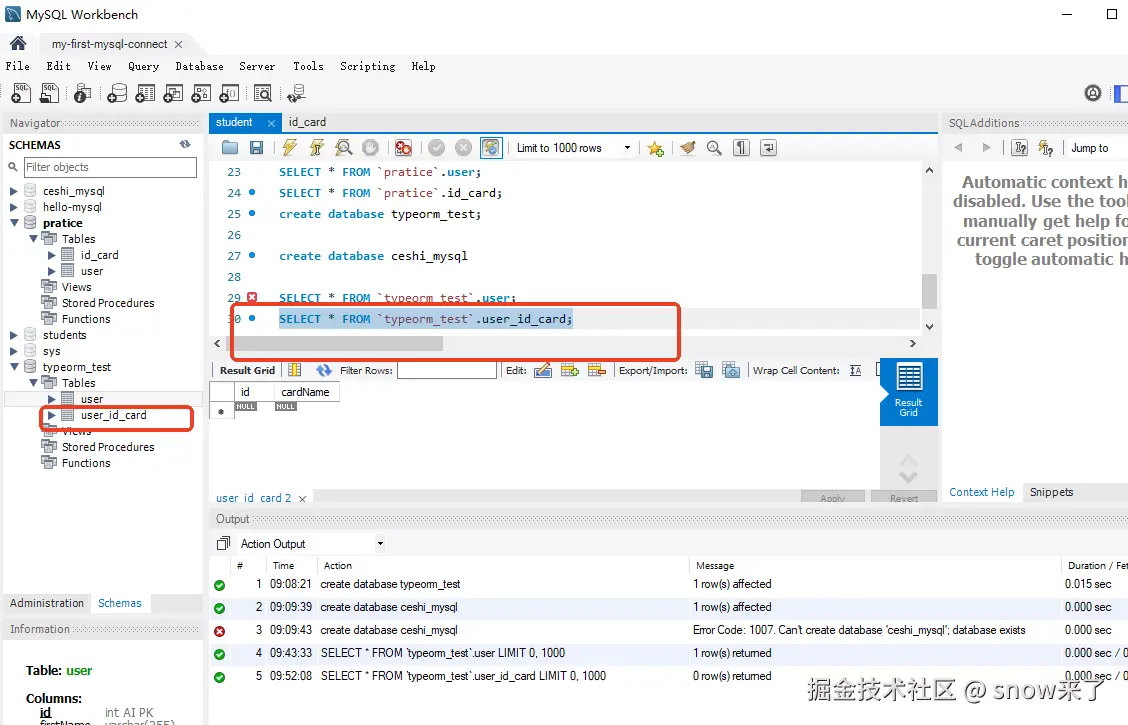
Task: Select Stored Procedures under typeorm_test
Action: point(108,447)
